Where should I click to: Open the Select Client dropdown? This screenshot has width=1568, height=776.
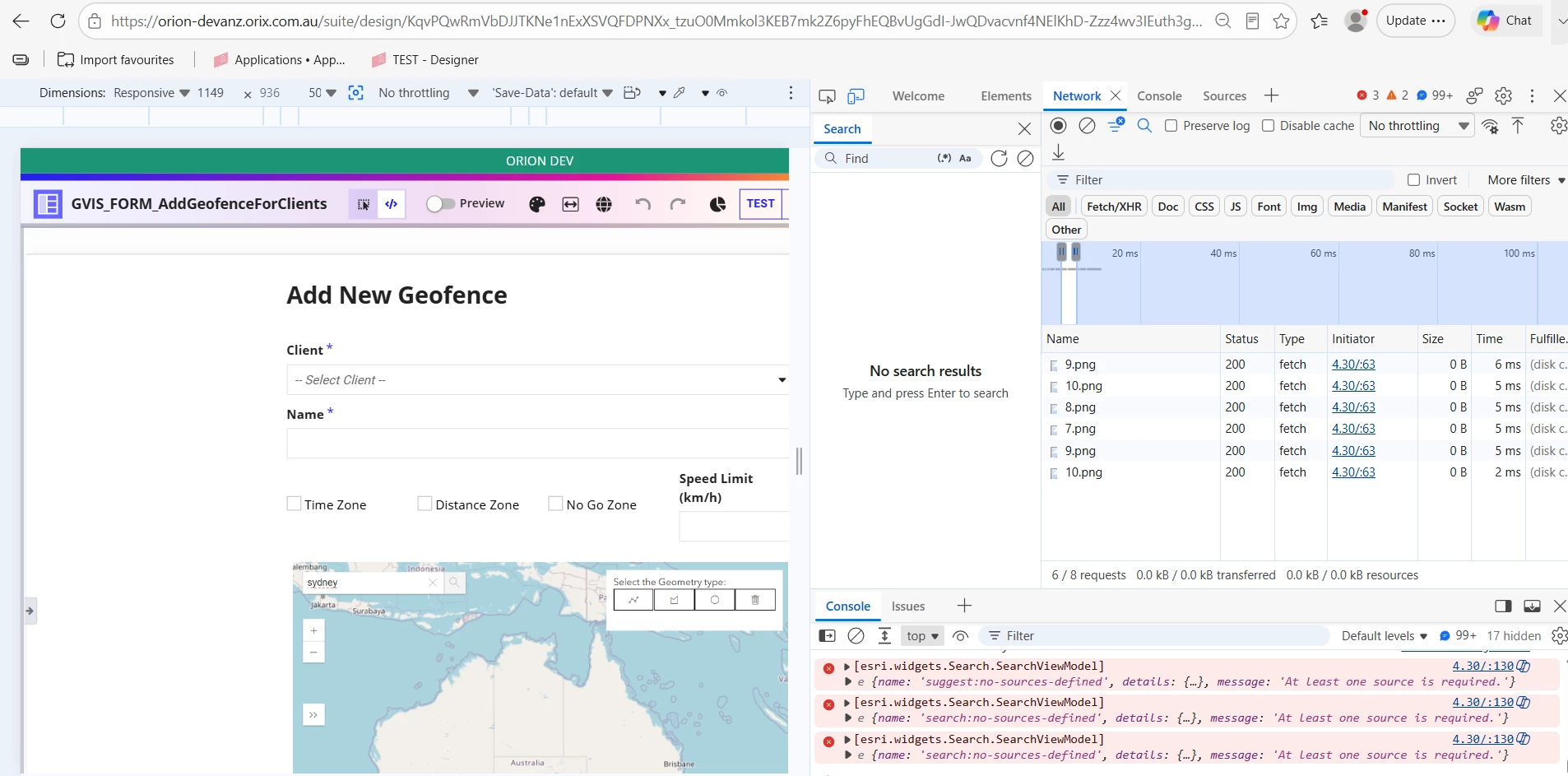(x=538, y=379)
